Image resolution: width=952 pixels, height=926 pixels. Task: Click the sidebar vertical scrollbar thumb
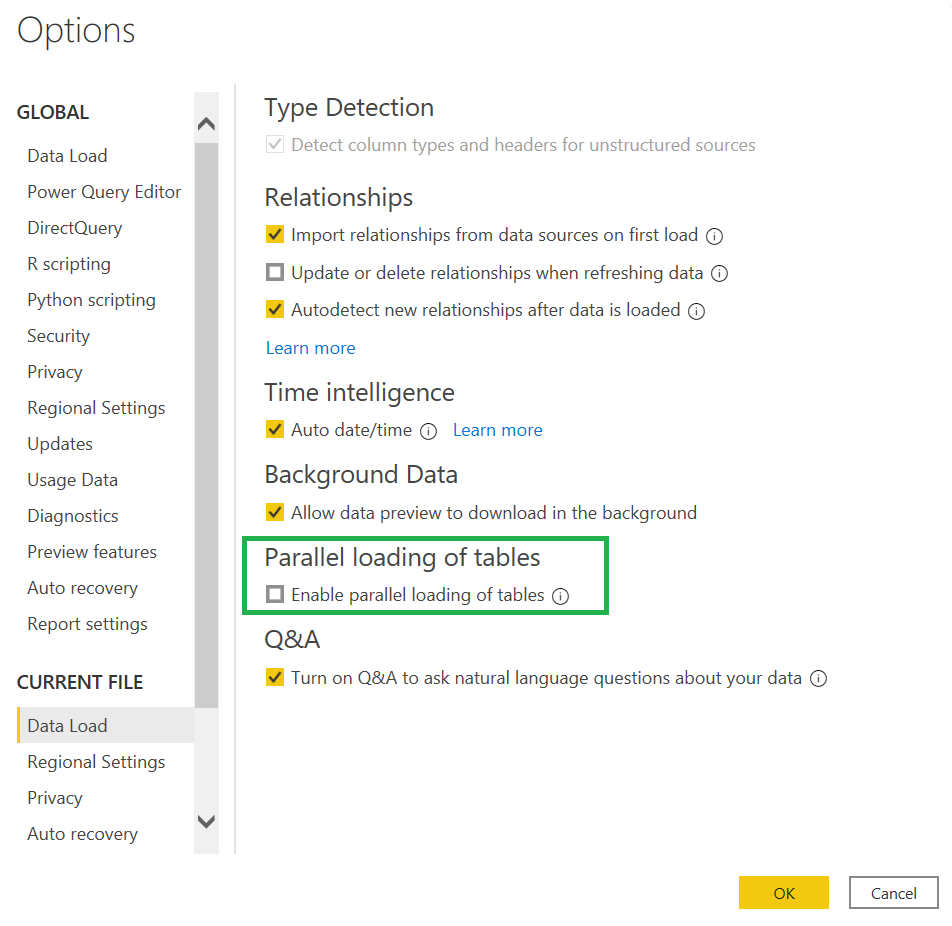[x=206, y=425]
